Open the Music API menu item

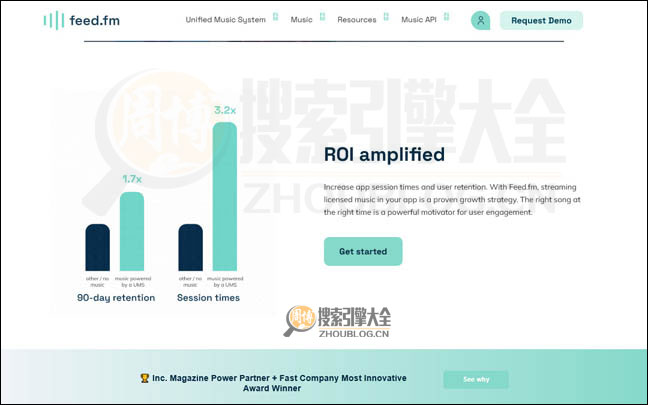419,20
